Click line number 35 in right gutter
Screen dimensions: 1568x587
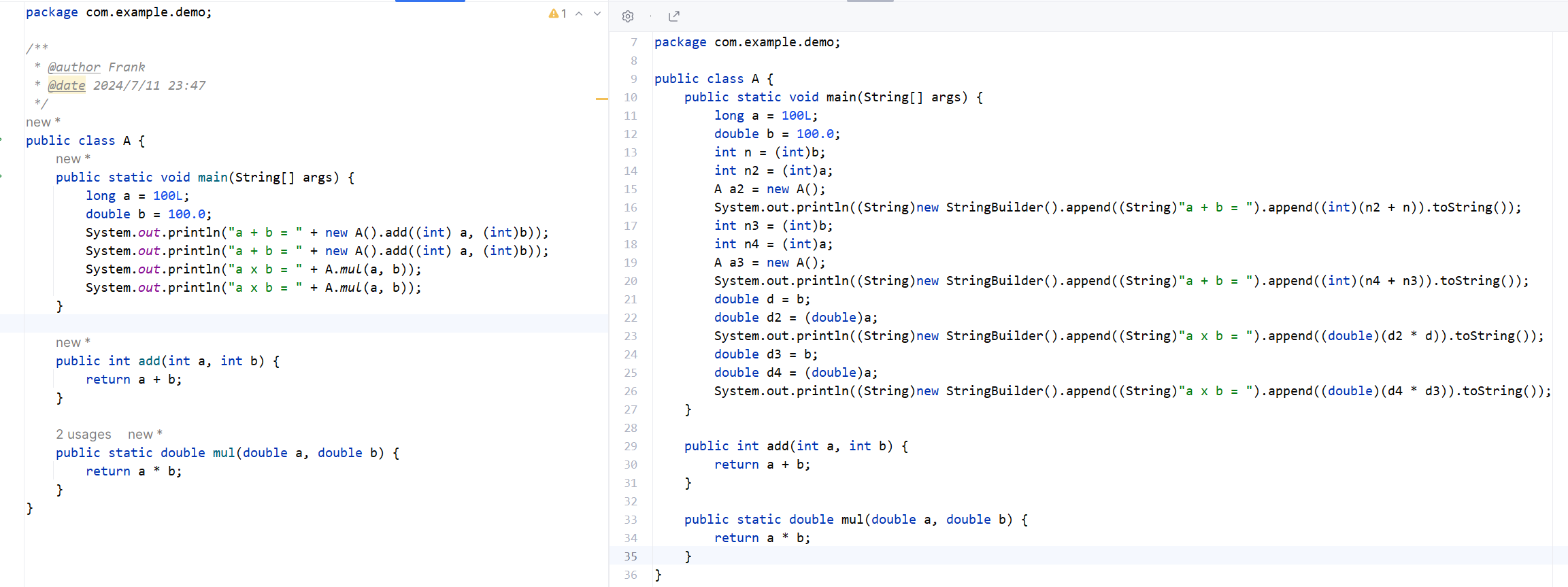click(x=631, y=556)
